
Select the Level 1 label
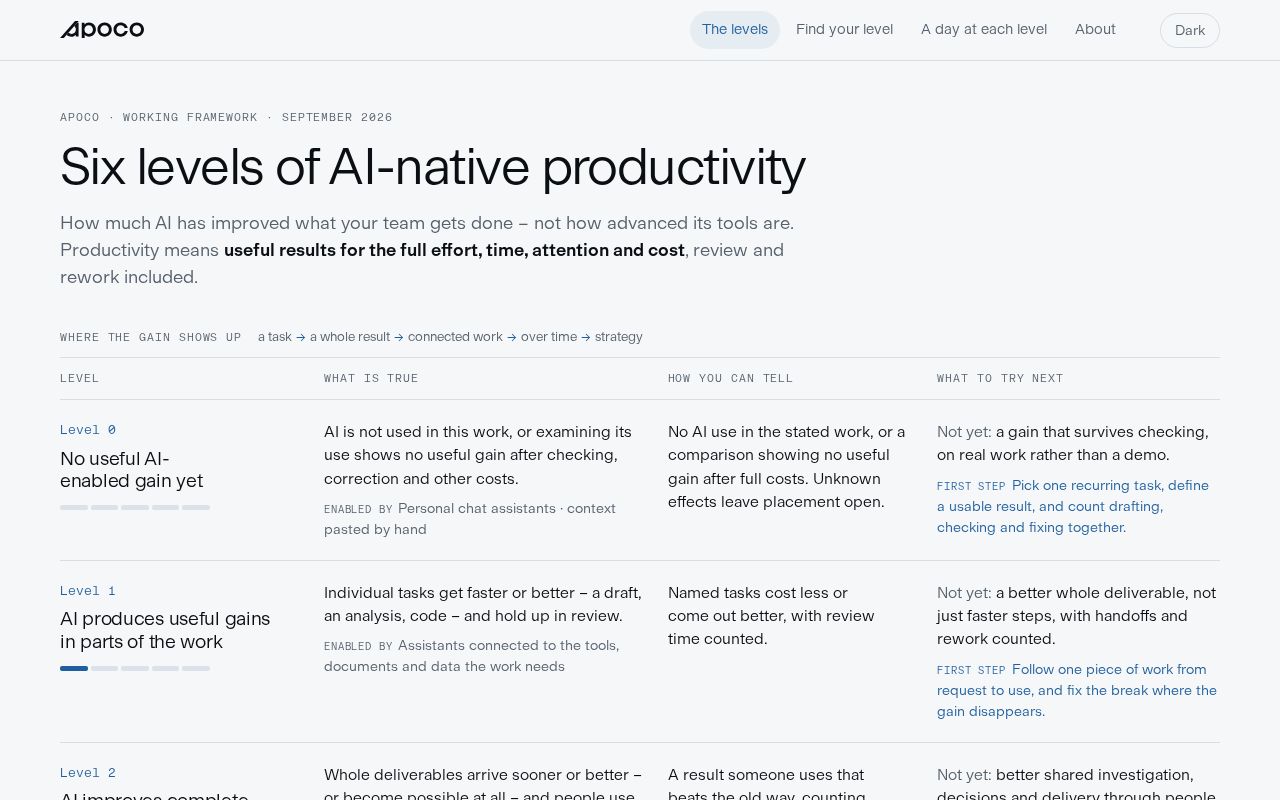point(88,591)
